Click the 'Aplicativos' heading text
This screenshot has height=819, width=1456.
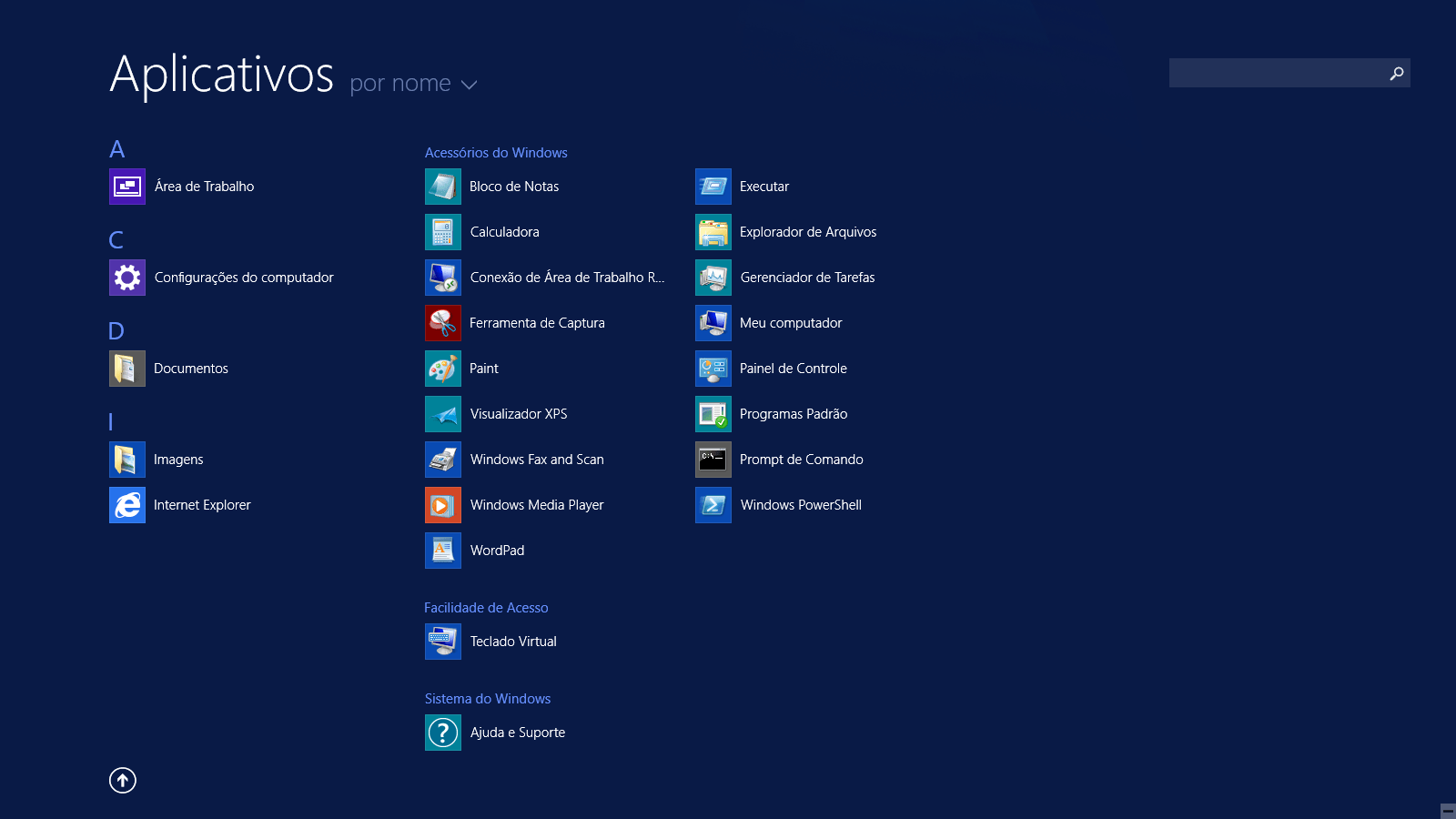[222, 75]
